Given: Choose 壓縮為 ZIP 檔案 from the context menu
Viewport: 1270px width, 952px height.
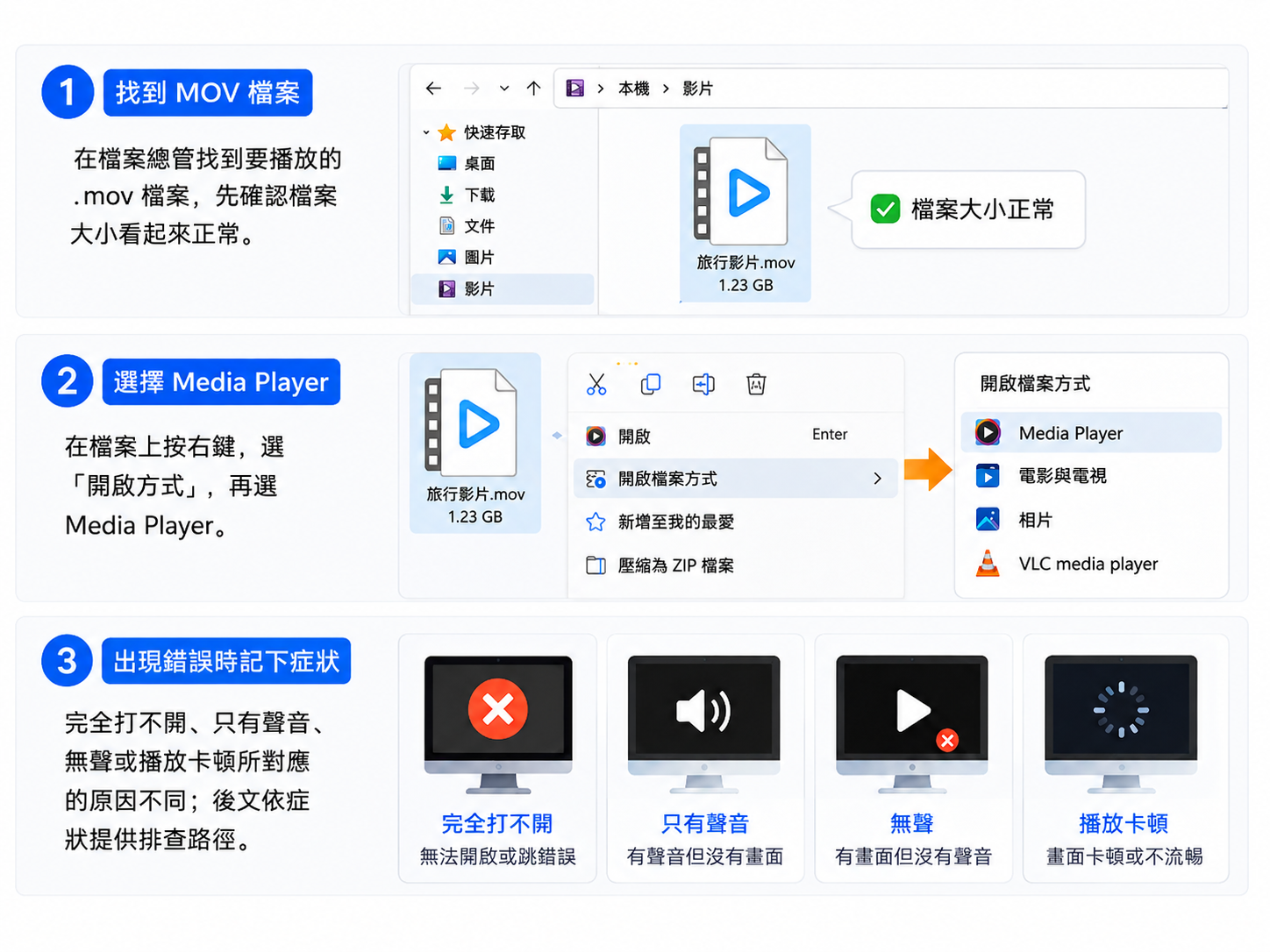Looking at the screenshot, I should [x=736, y=565].
